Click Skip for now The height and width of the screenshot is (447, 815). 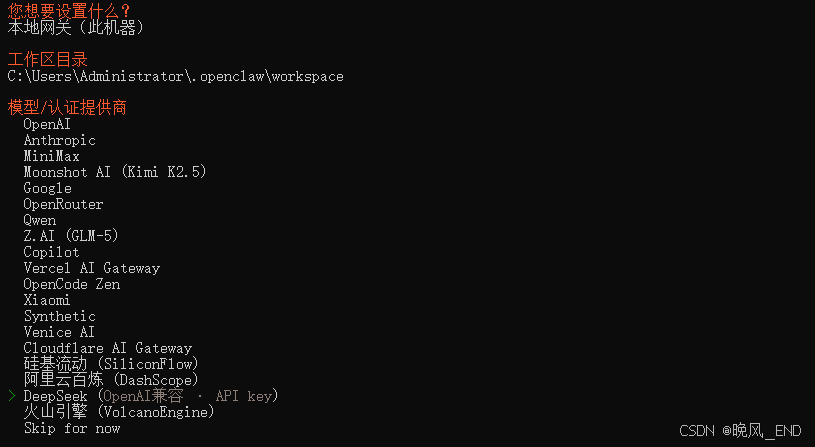72,428
